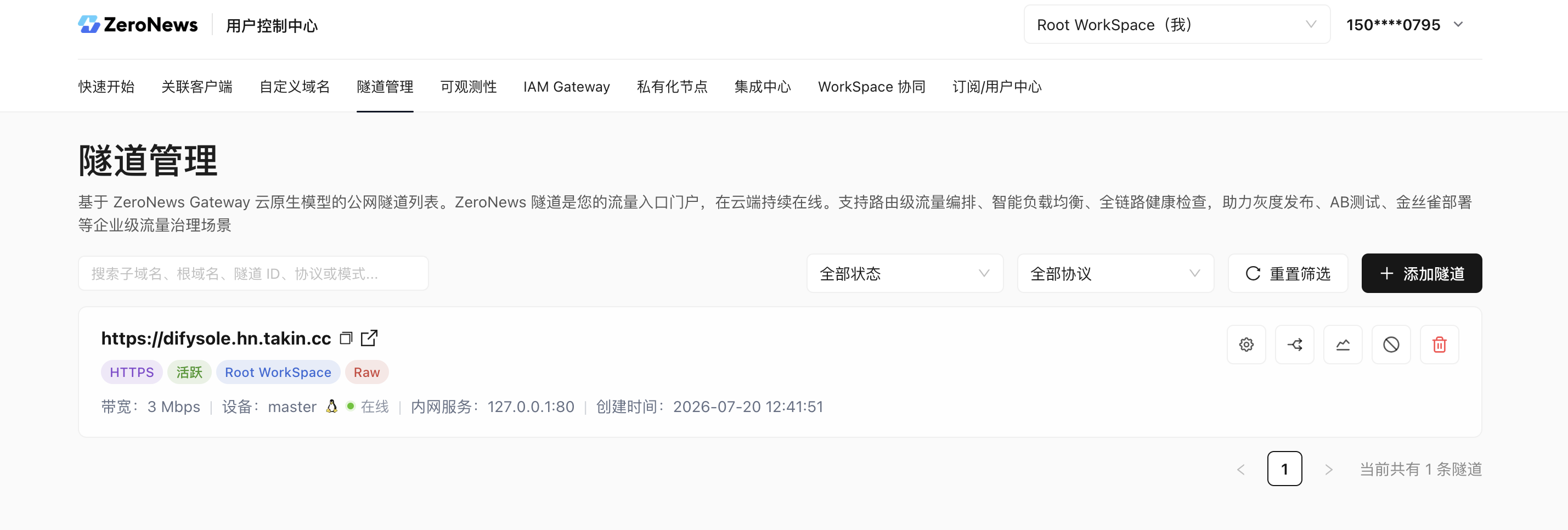
Task: Copy the difysole.hn.takin.cc tunnel URL
Action: 346,338
